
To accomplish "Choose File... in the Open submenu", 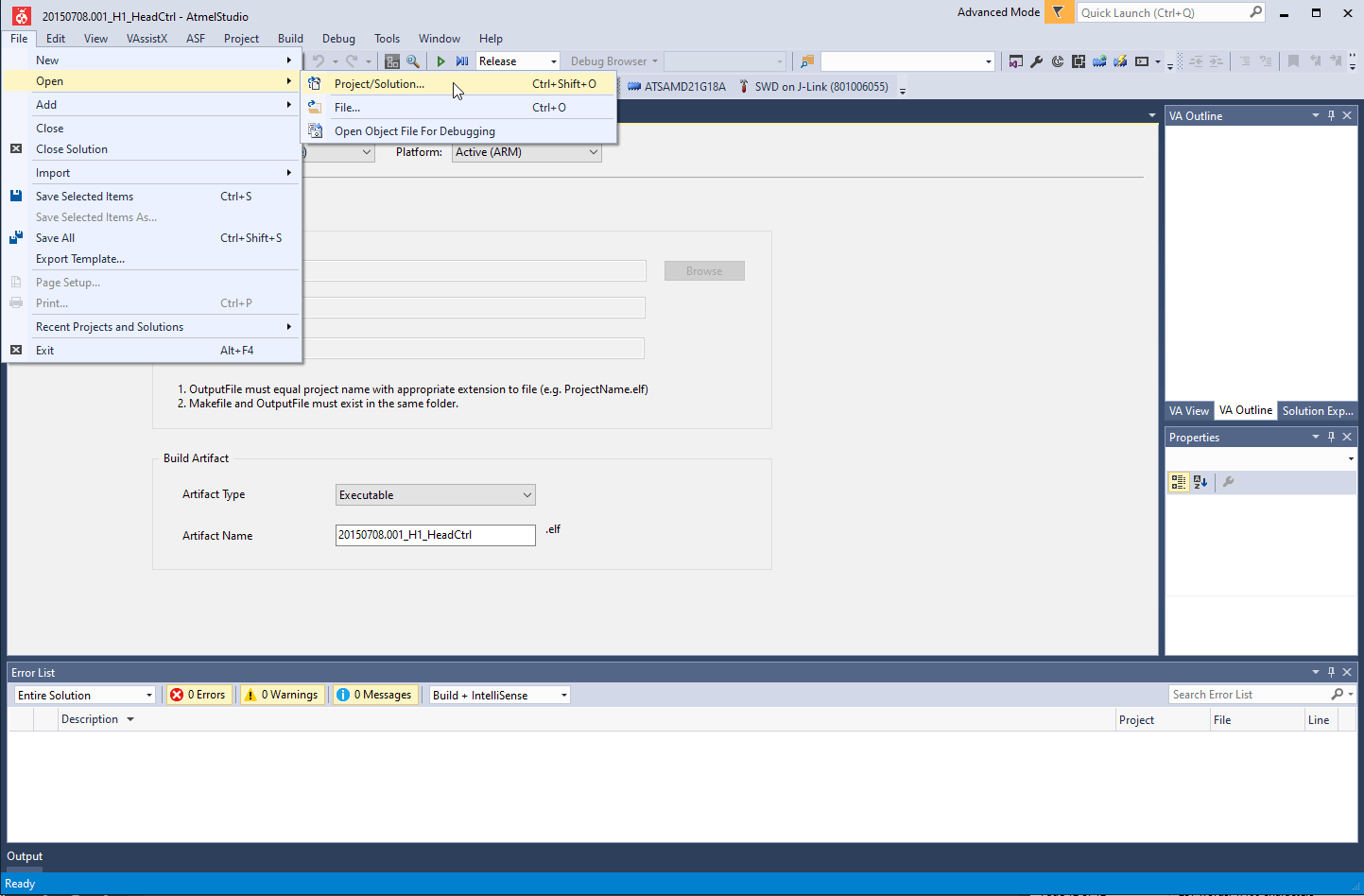I will pos(458,108).
